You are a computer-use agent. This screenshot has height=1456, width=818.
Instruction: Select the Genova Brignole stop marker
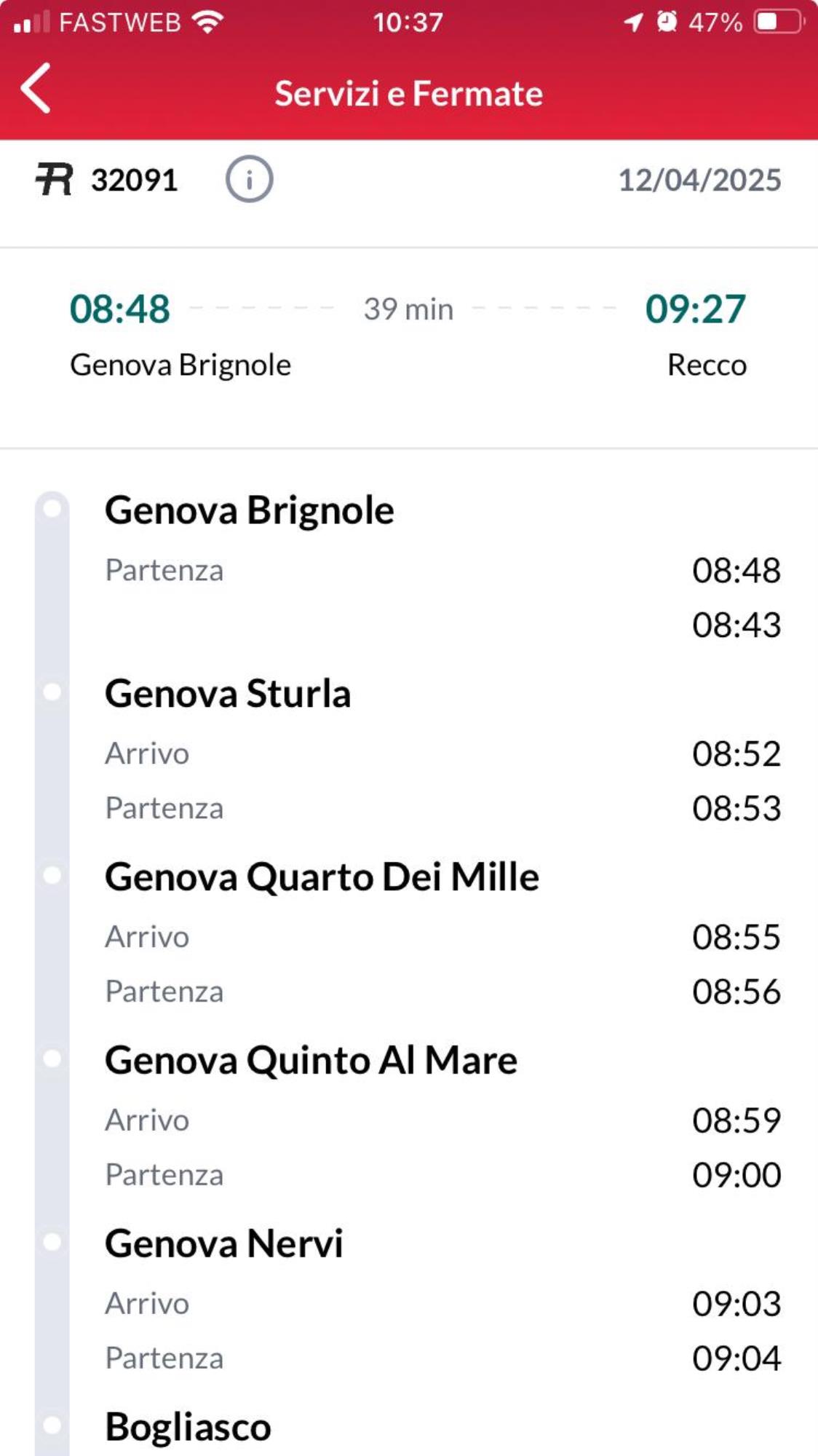(x=52, y=508)
